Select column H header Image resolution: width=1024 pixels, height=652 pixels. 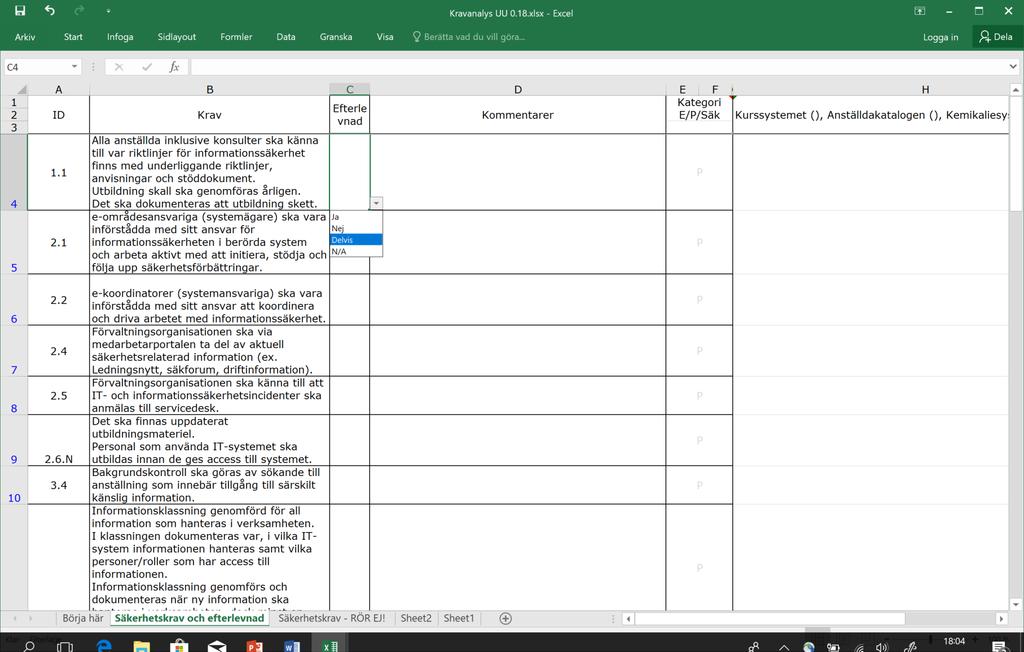(925, 90)
